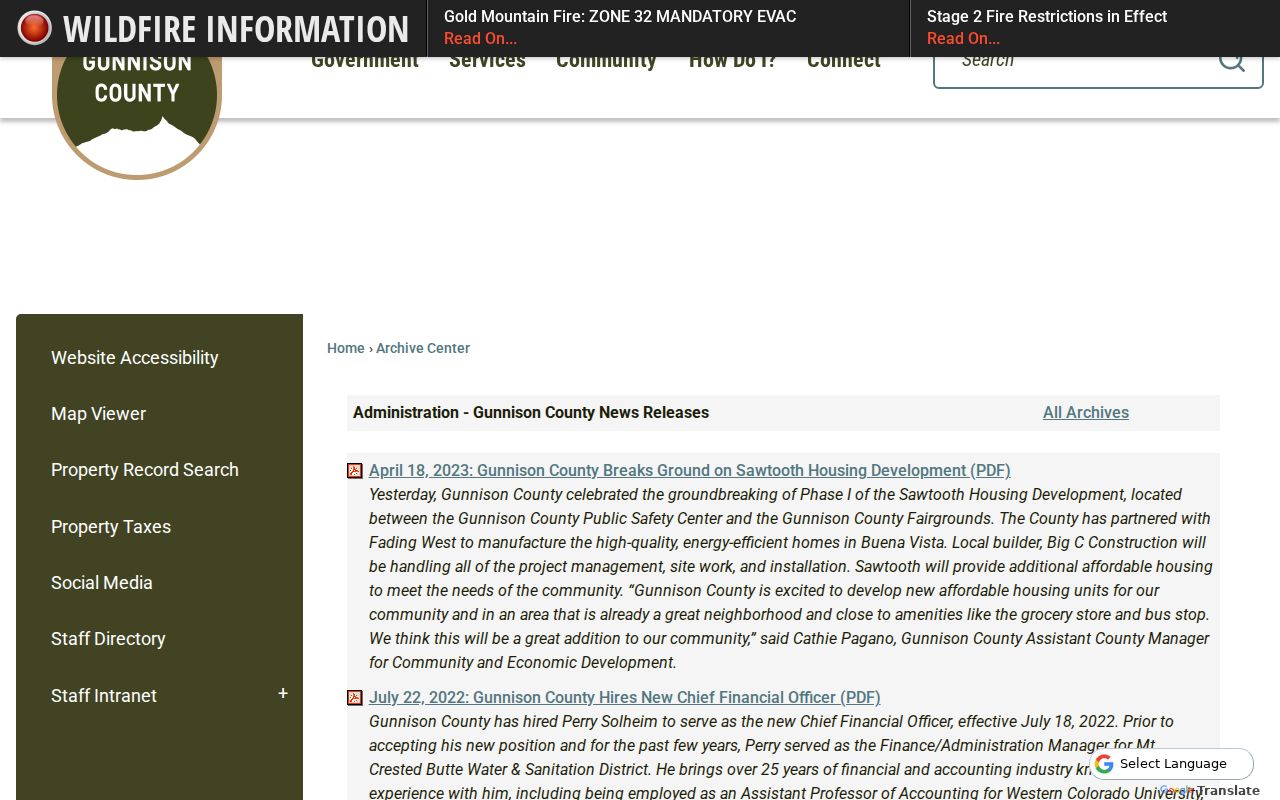Open the How Do I? menu

[x=733, y=62]
